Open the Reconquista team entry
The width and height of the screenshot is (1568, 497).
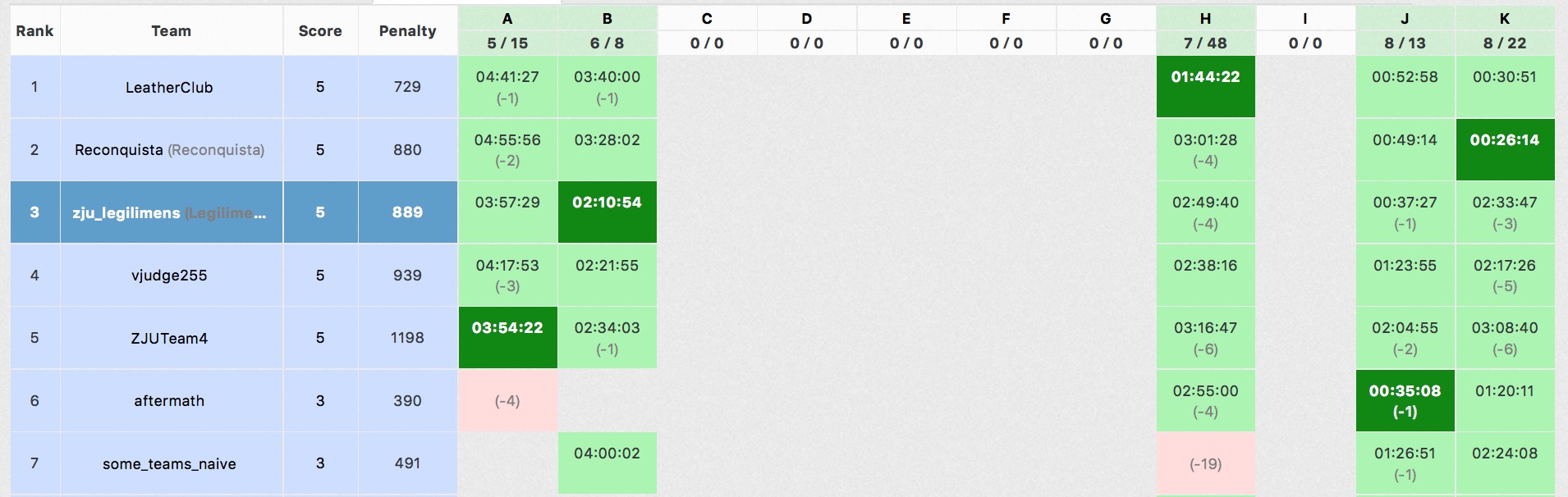coord(169,150)
